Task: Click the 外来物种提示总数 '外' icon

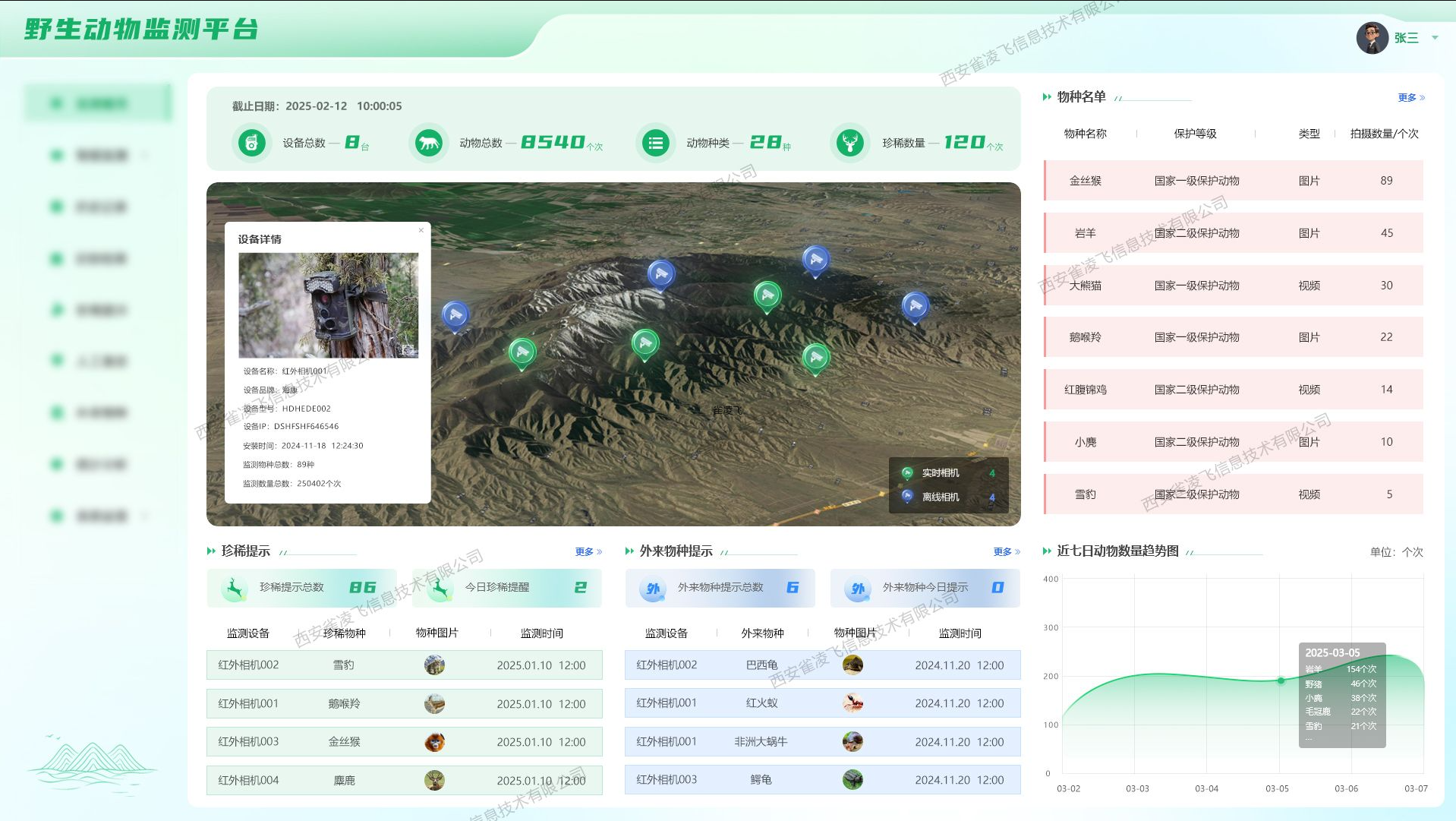Action: pyautogui.click(x=653, y=589)
